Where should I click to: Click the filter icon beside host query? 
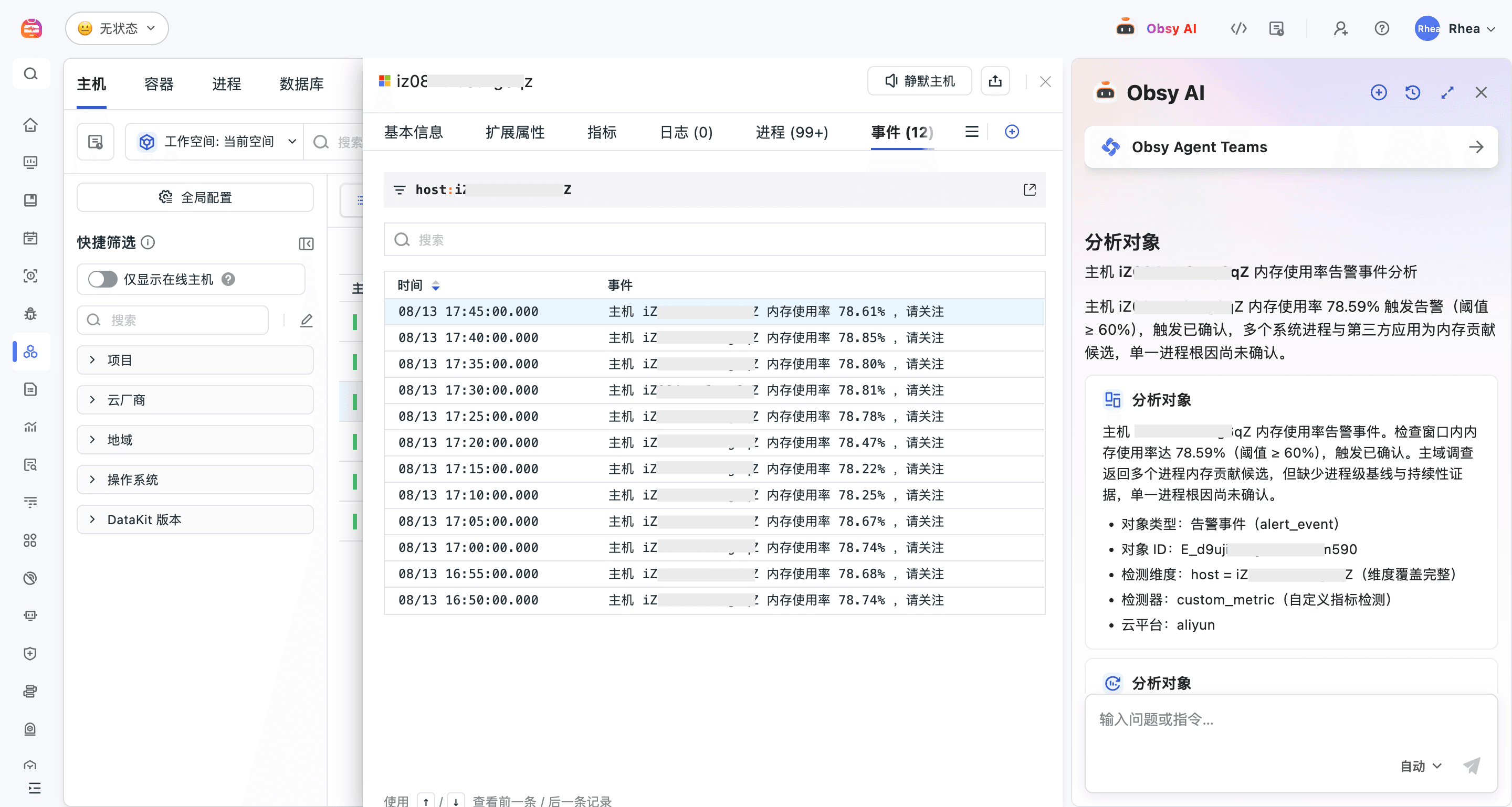[399, 190]
